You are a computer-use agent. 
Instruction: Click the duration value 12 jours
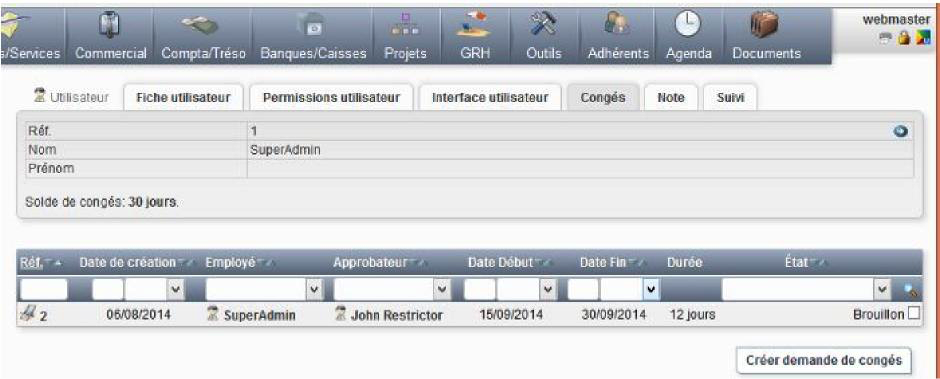tap(692, 314)
